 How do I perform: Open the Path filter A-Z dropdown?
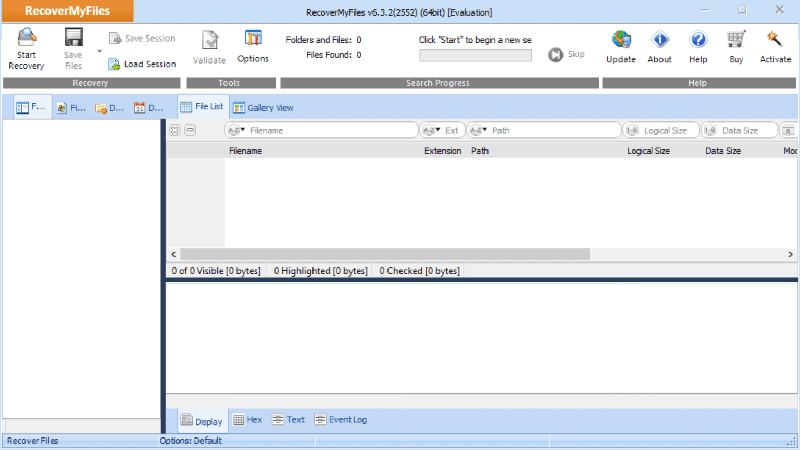tap(478, 130)
